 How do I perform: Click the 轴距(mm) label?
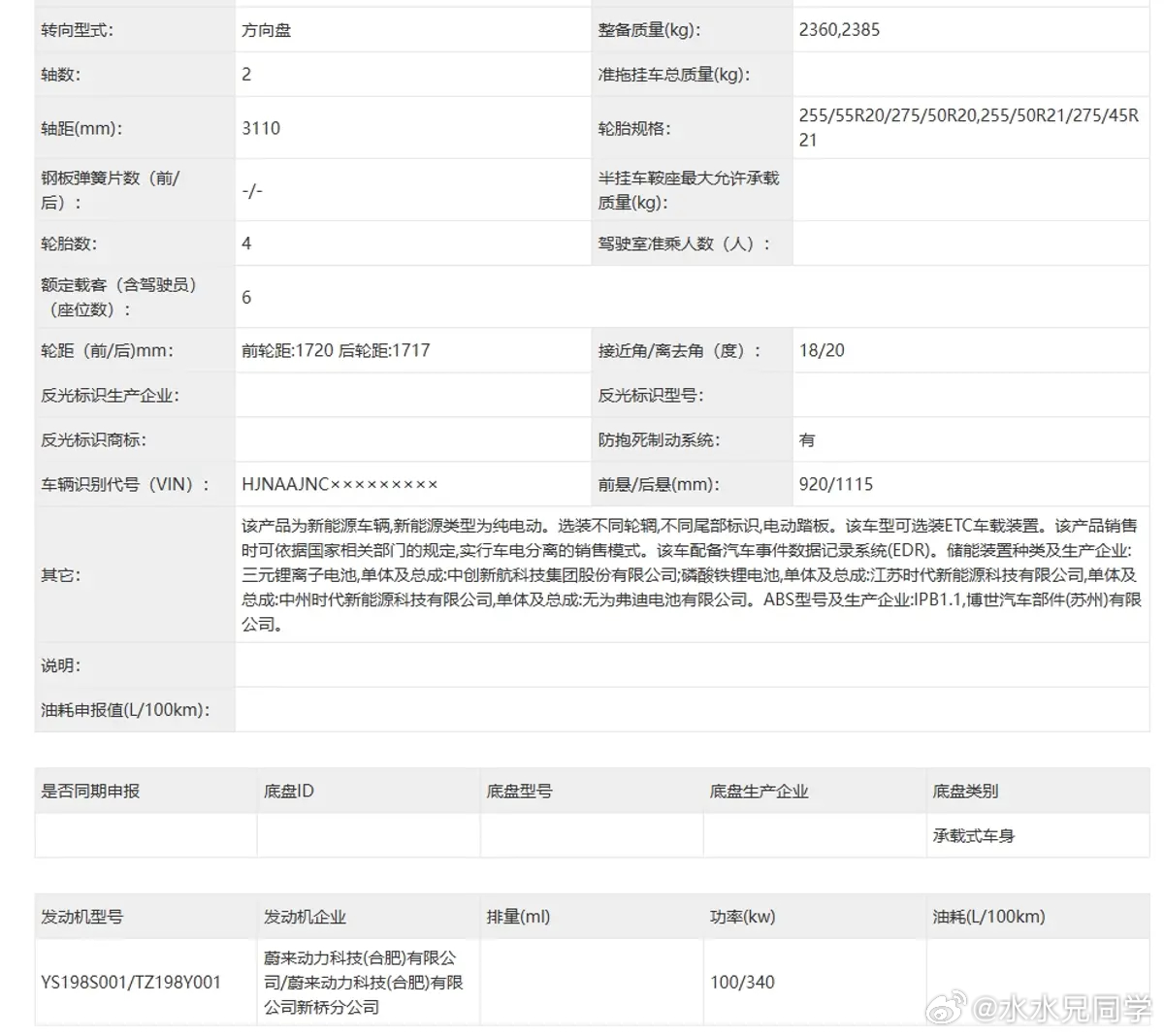pos(81,128)
